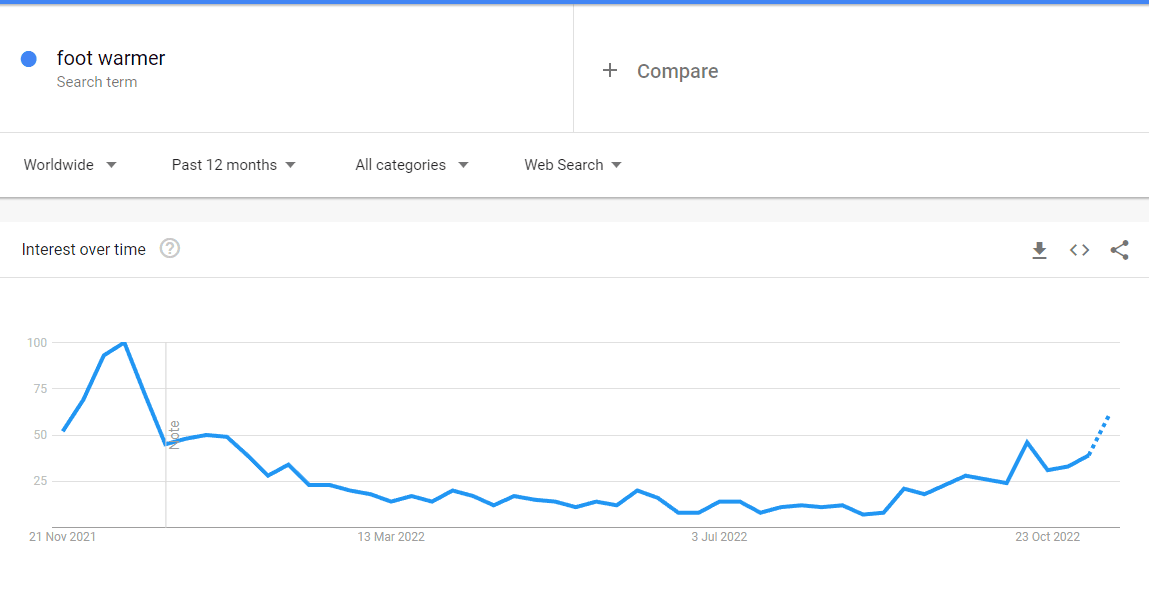Select the 23 Oct 2022 axis label
Image resolution: width=1149 pixels, height=612 pixels.
click(1047, 537)
